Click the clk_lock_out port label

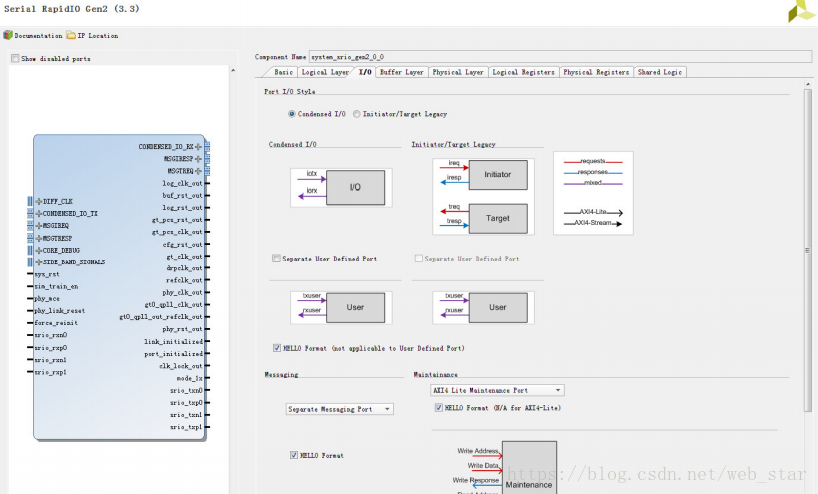tap(181, 366)
